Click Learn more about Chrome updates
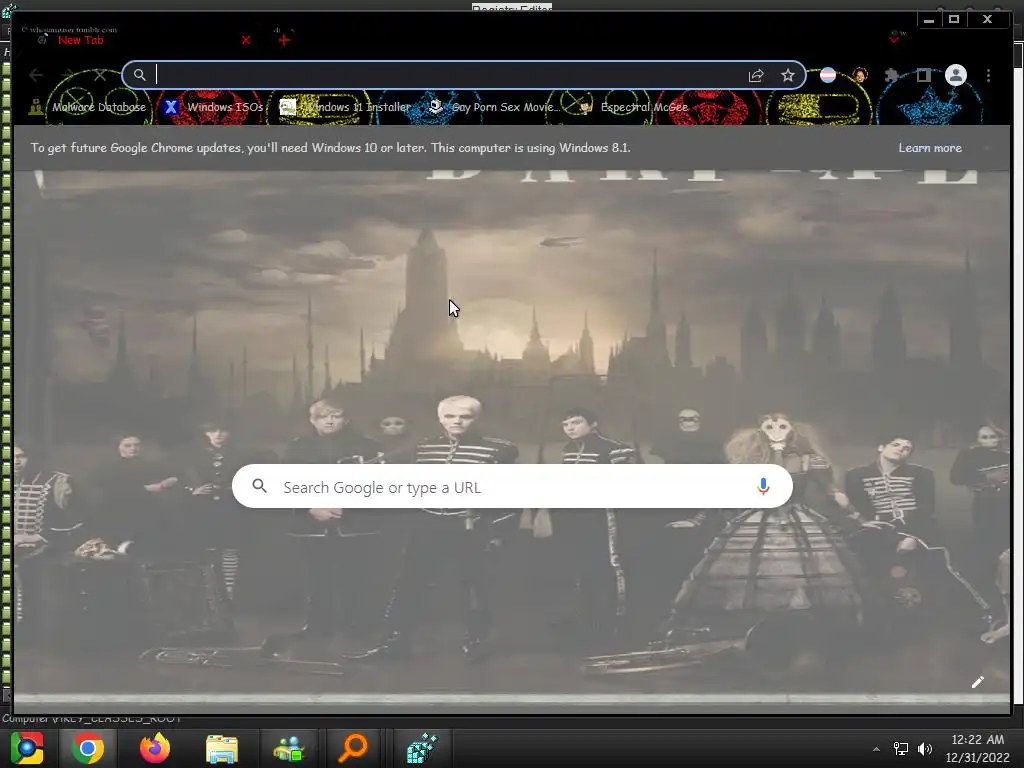Screen dimensions: 1024x768 click(929, 148)
